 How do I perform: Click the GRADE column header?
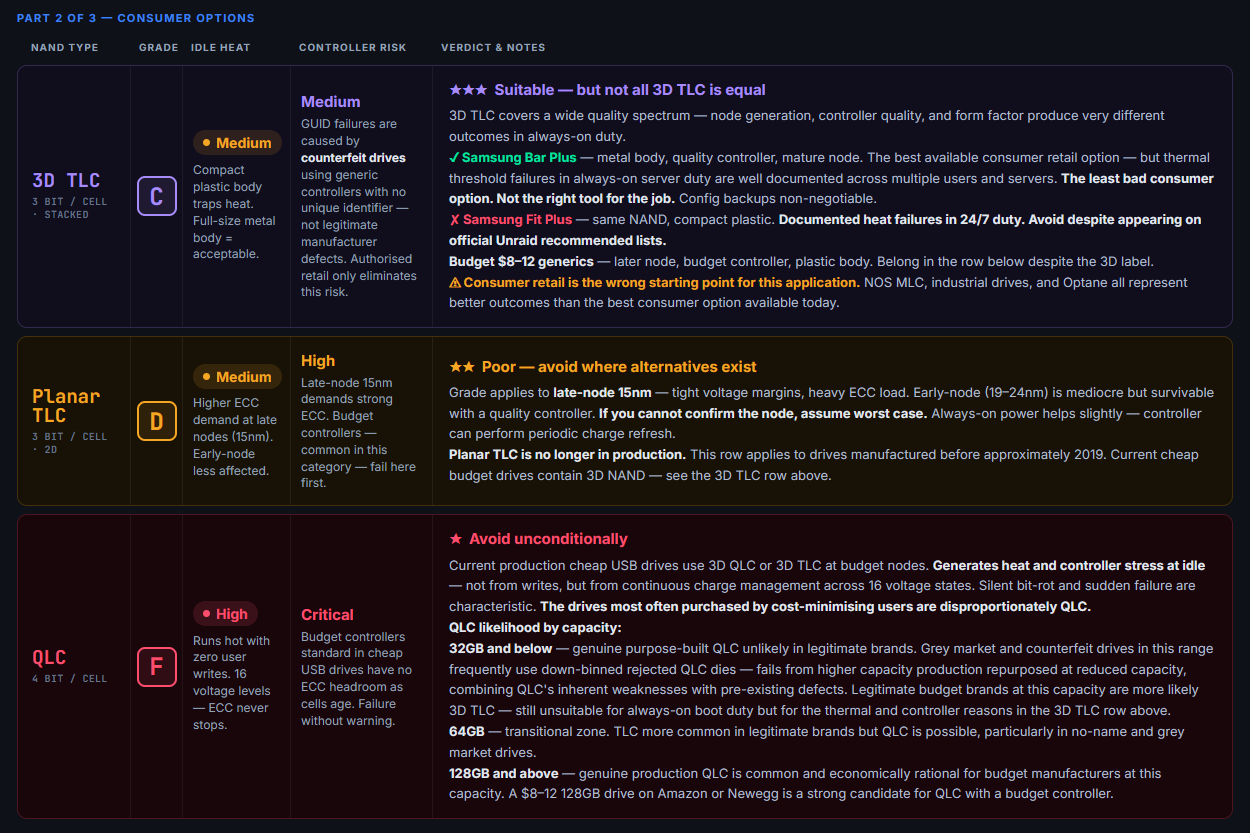[159, 48]
